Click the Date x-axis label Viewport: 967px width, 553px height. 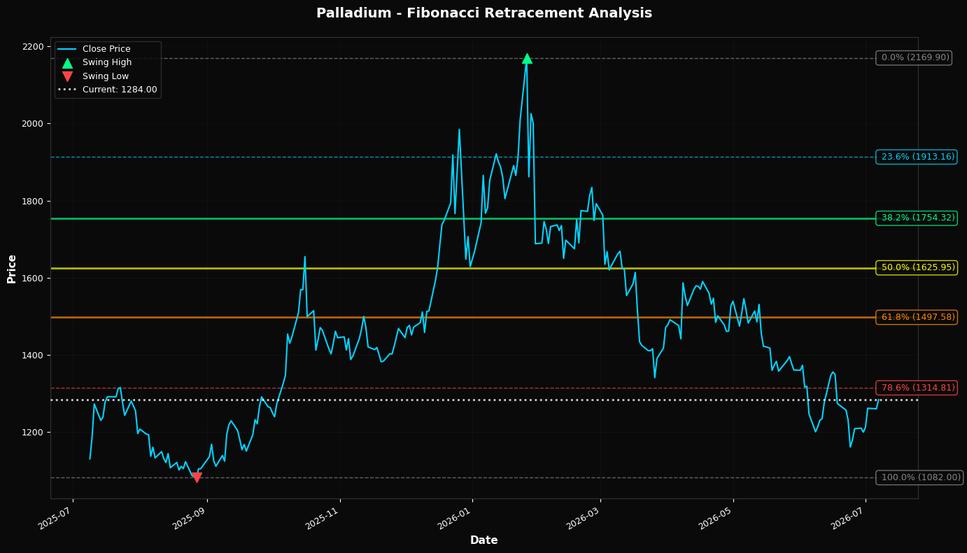point(484,540)
